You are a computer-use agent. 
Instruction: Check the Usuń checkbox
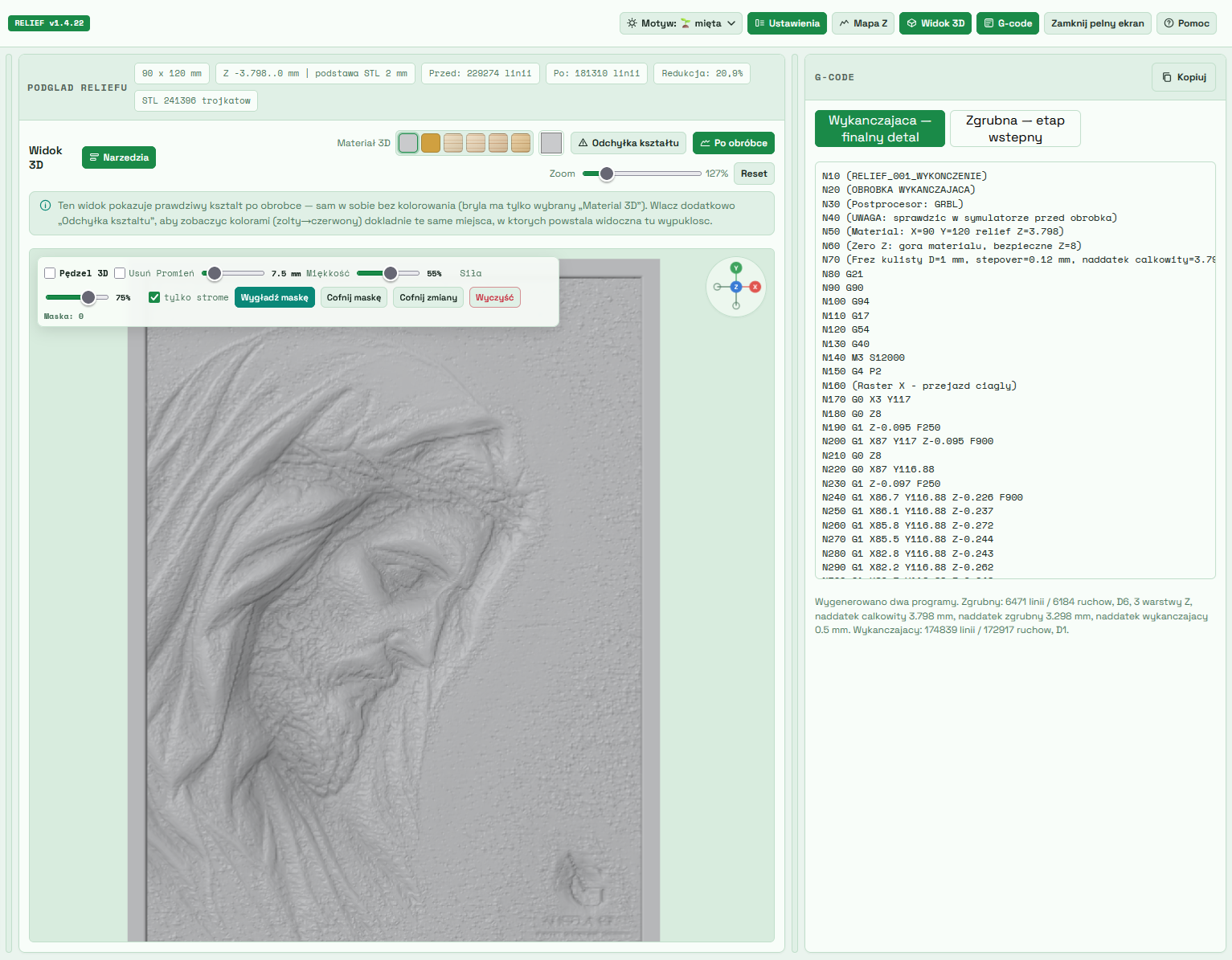point(120,273)
